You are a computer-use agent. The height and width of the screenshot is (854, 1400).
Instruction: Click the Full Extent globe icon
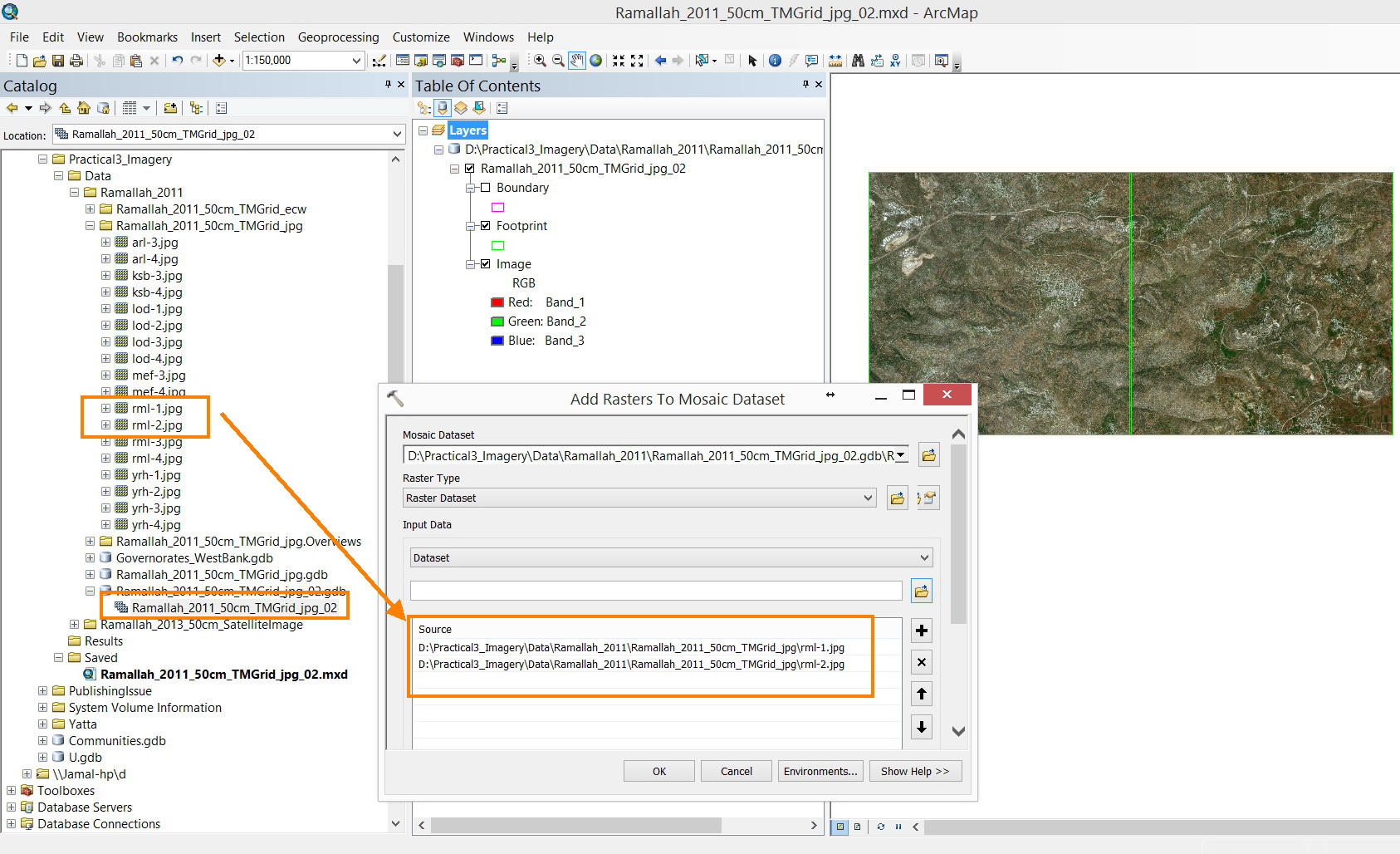(595, 61)
